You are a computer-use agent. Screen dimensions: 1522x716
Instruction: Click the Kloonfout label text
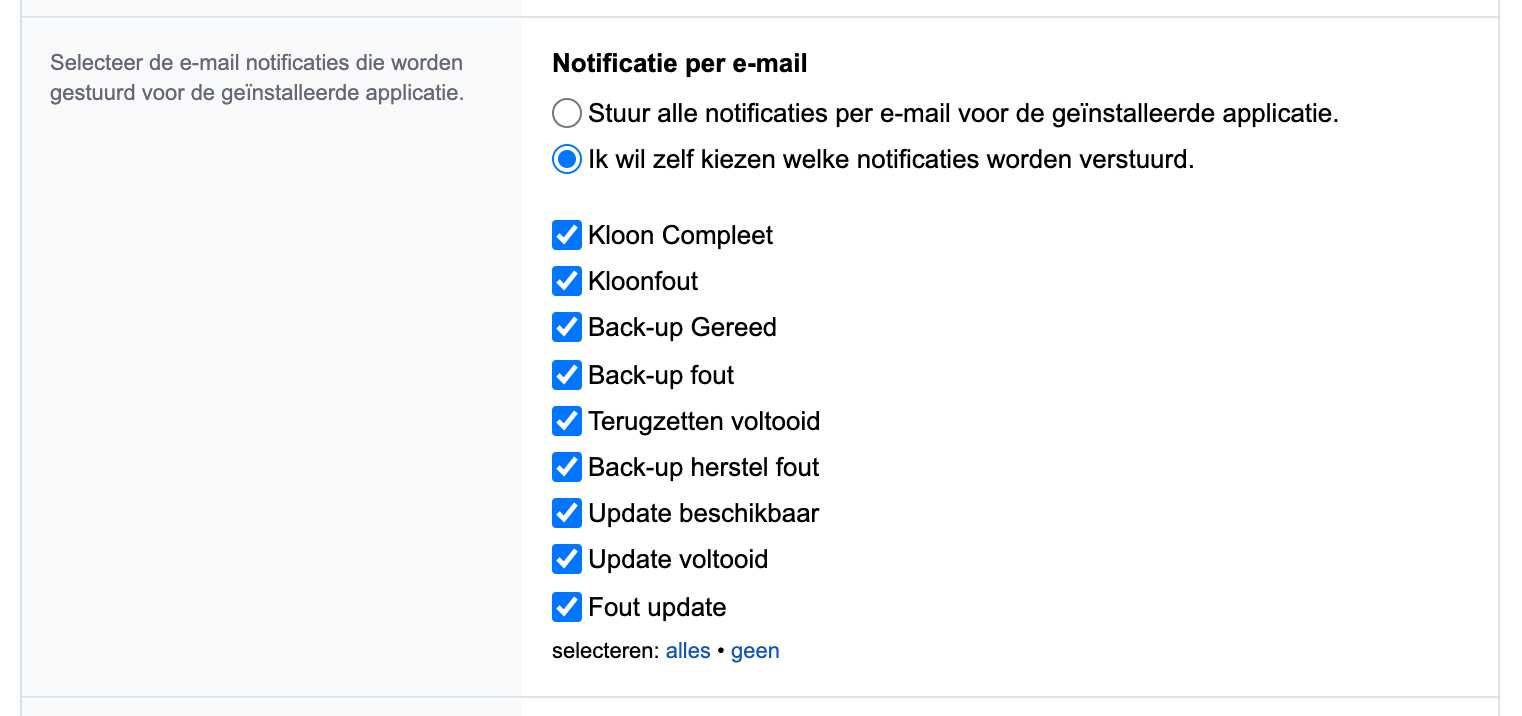[x=643, y=281]
